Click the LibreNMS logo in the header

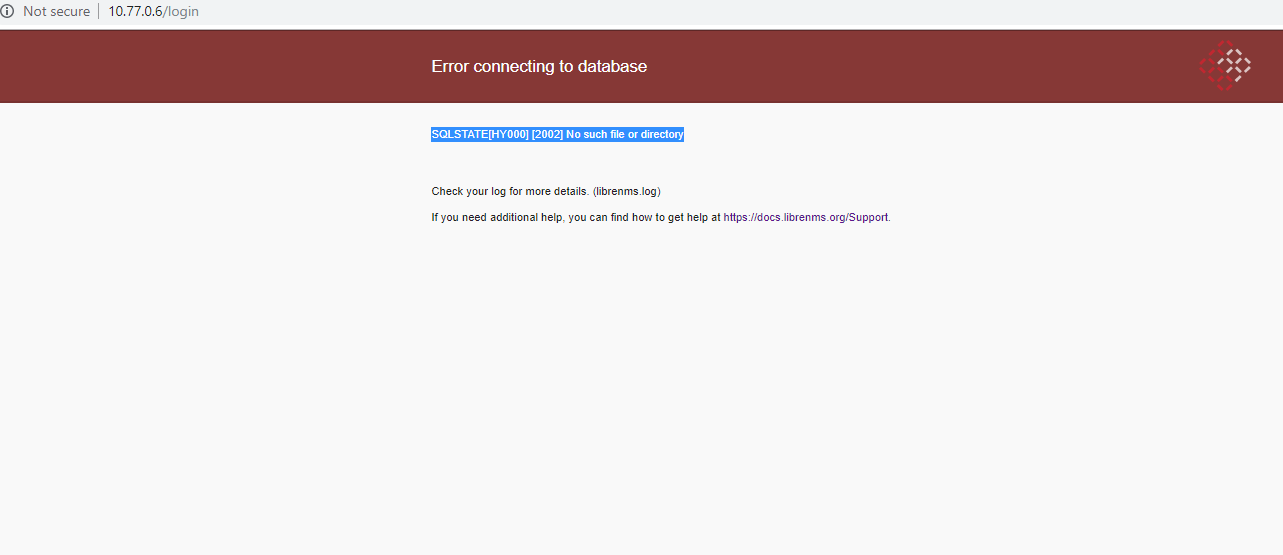click(1225, 66)
